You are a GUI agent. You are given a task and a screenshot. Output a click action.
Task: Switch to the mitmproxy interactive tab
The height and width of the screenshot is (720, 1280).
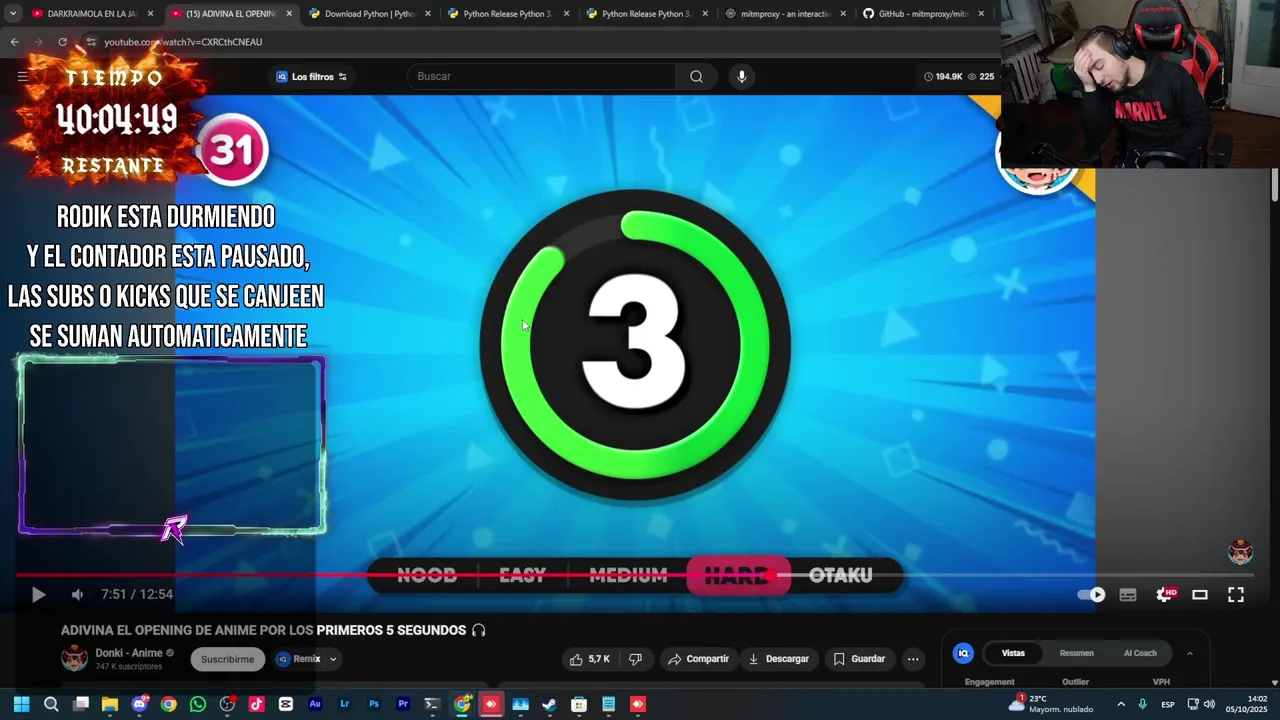[x=785, y=14]
